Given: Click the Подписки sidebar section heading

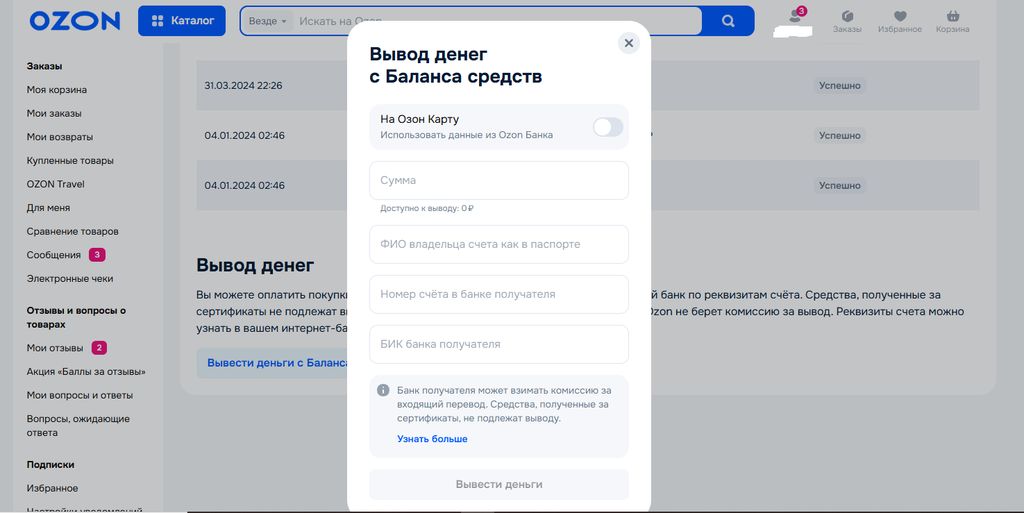Looking at the screenshot, I should [50, 465].
